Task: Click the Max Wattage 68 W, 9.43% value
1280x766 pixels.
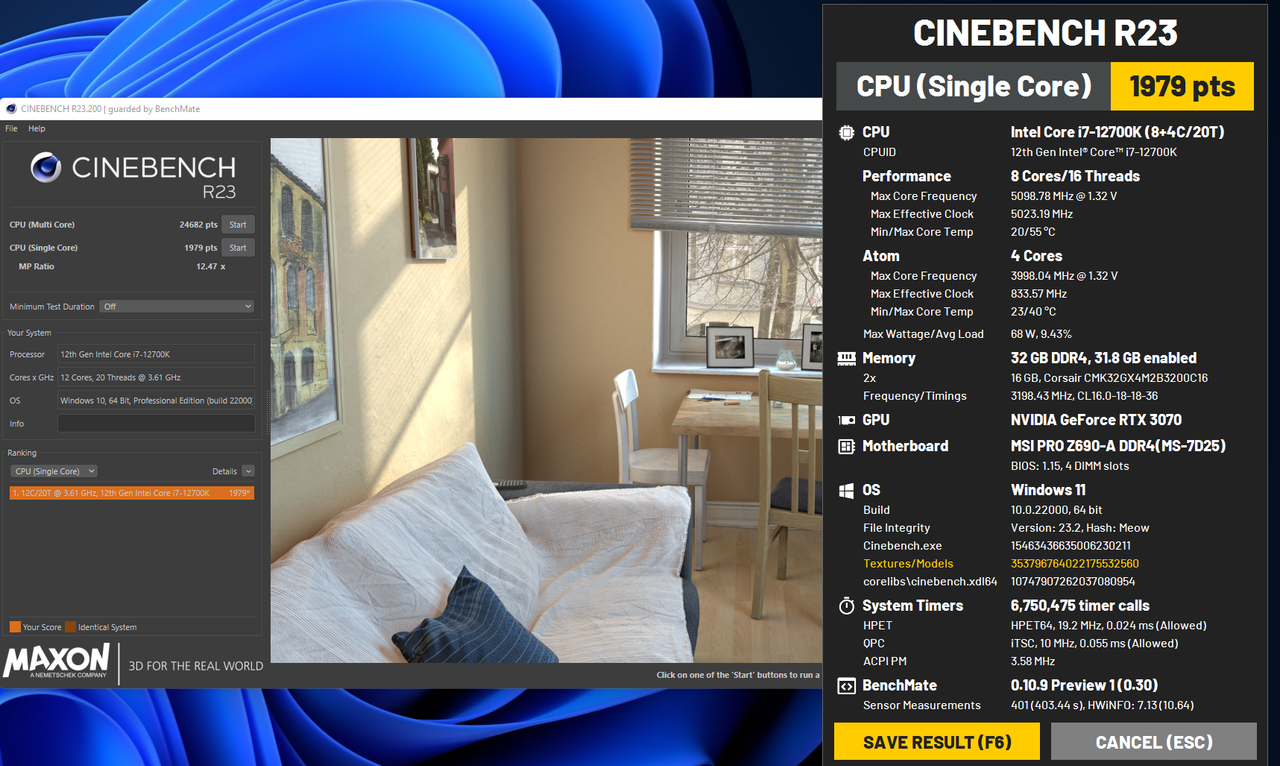Action: pos(1041,334)
